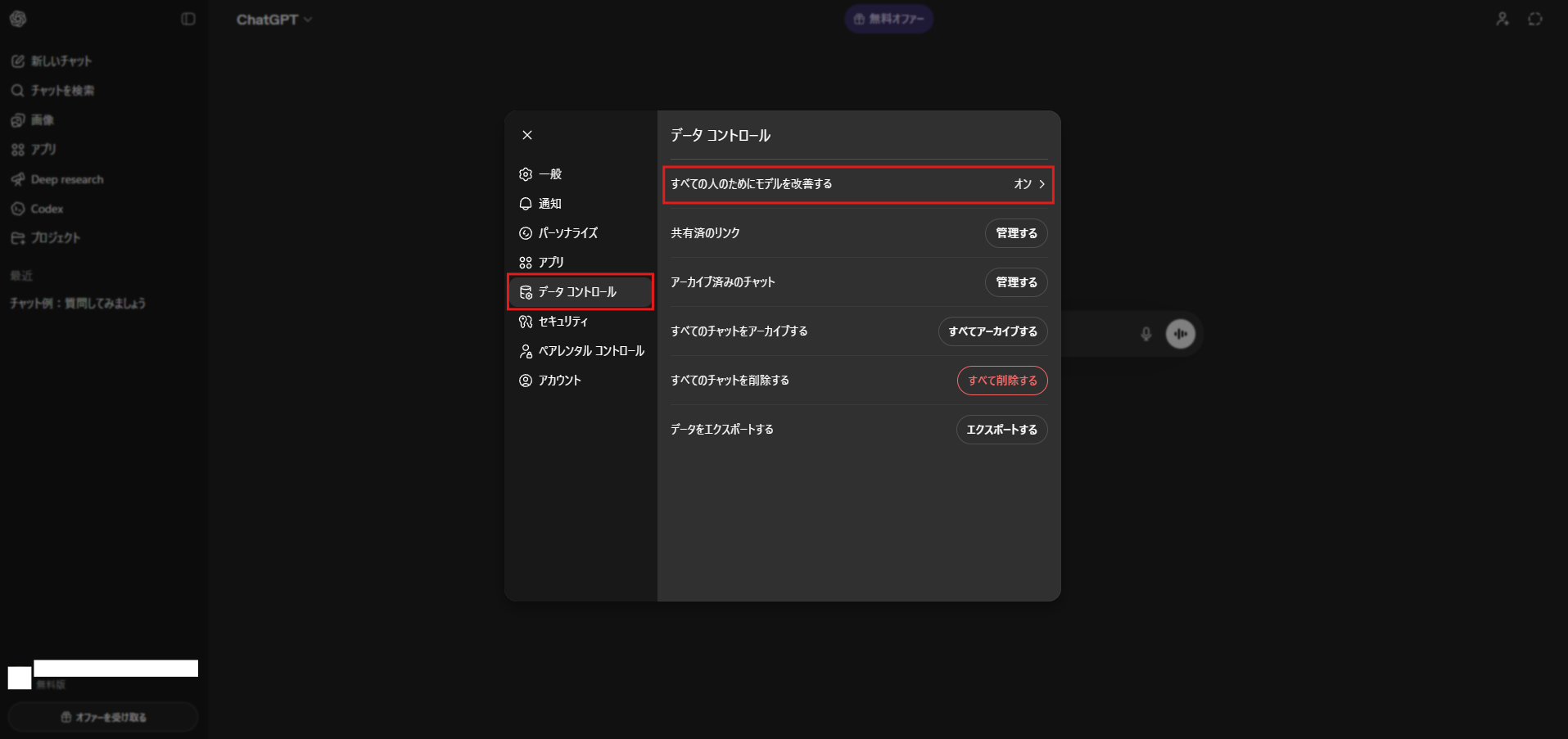Toggle the オン model improvement setting
This screenshot has width=1568, height=739.
pyautogui.click(x=1022, y=184)
